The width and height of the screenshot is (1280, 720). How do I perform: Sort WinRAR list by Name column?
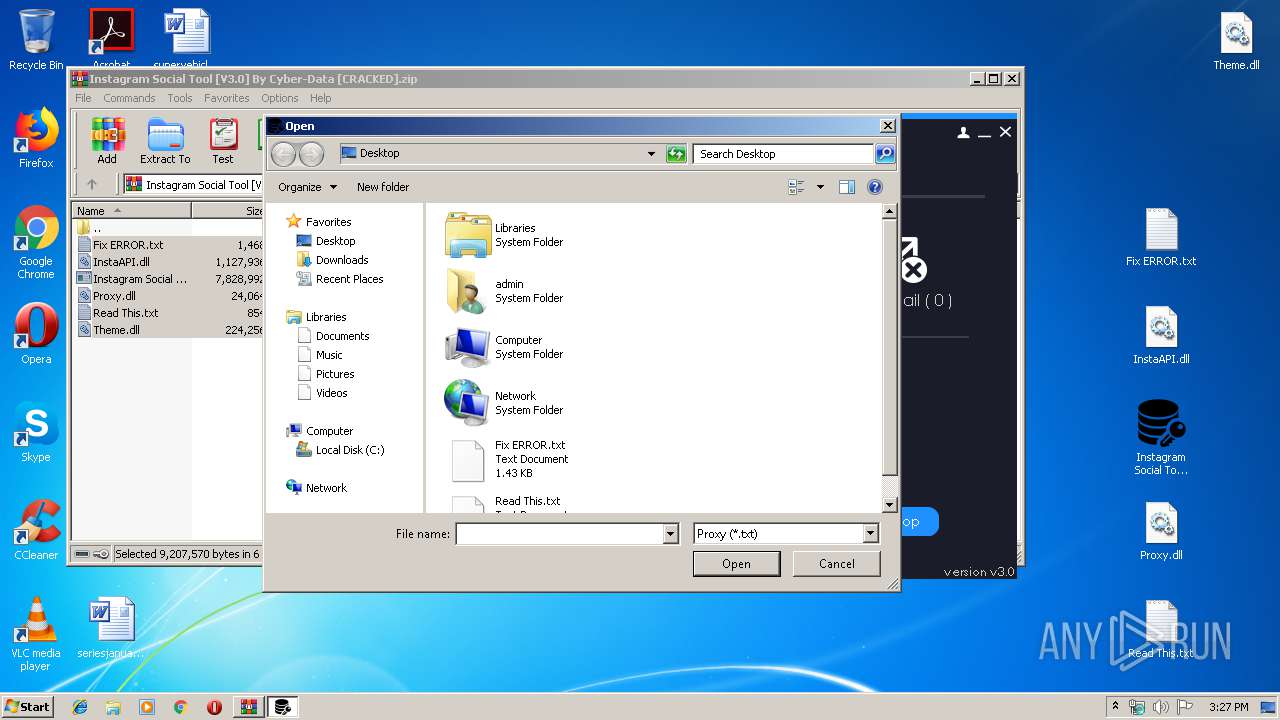point(131,210)
